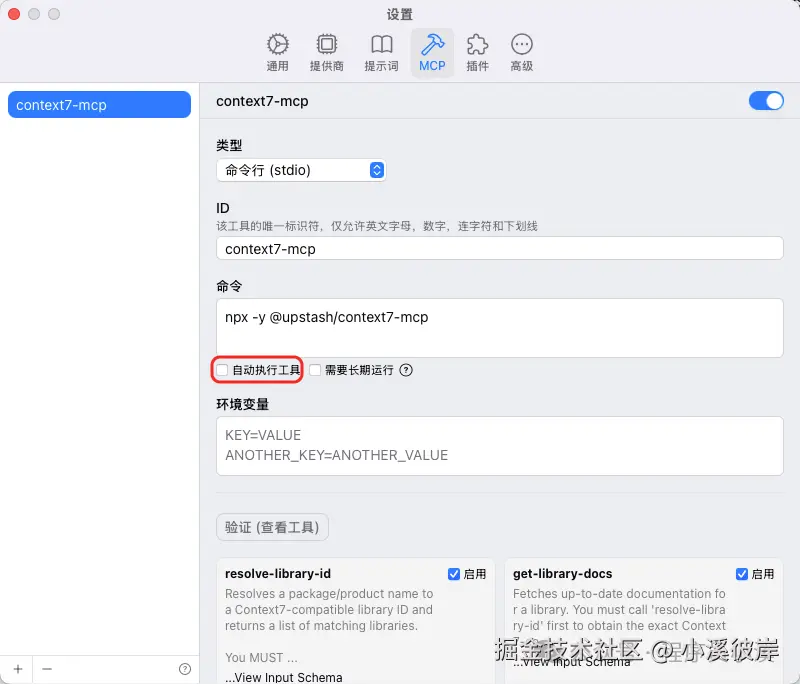Select context7-mcp in the sidebar

point(98,104)
